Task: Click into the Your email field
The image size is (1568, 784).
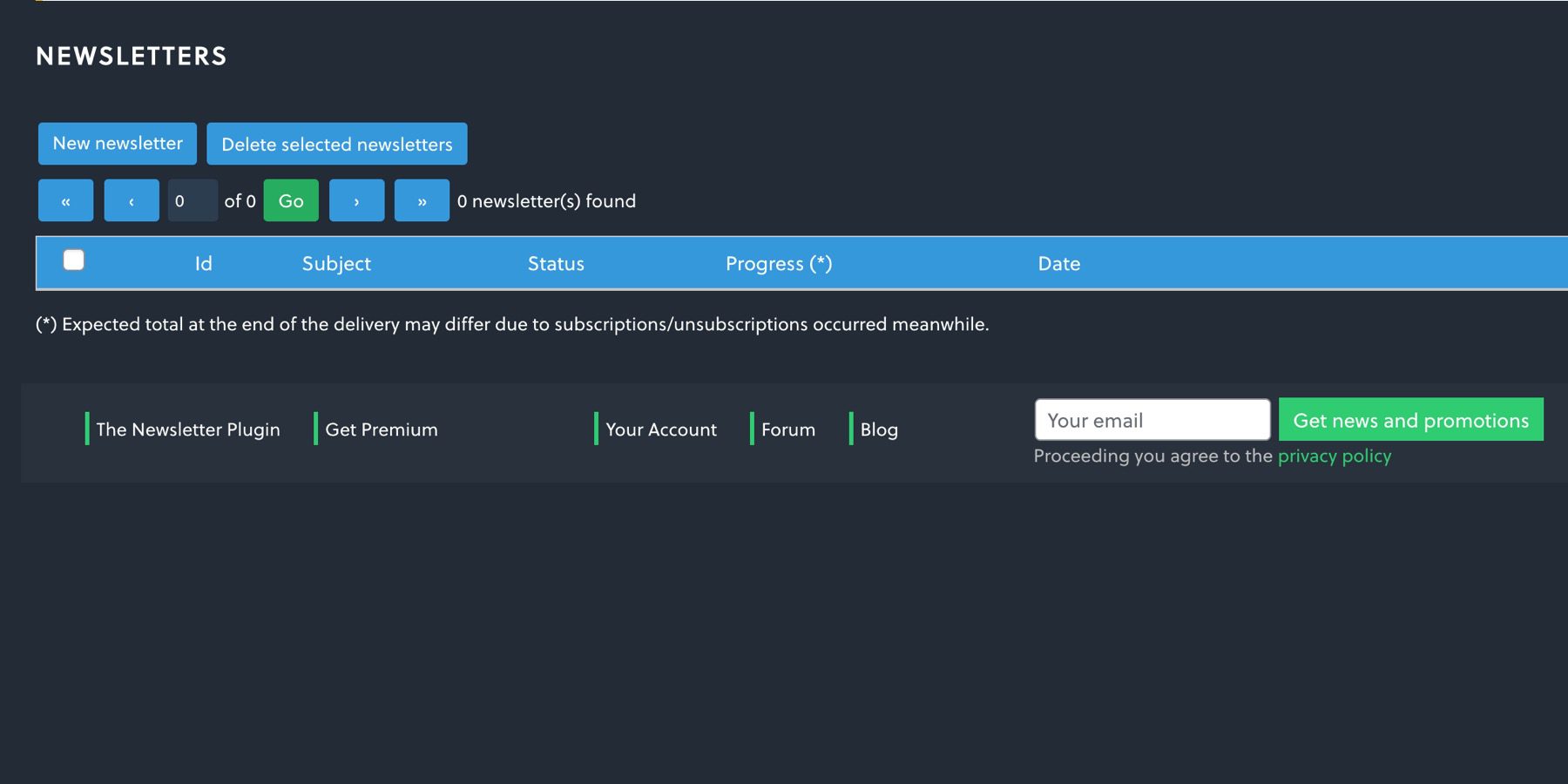Action: 1152,421
